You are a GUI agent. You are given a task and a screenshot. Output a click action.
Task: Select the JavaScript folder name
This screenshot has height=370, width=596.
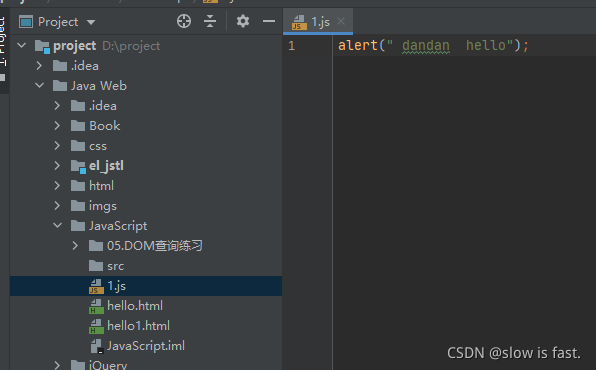(118, 226)
